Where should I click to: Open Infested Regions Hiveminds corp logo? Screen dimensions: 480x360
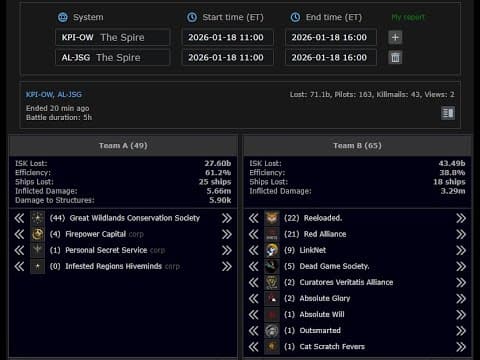pos(38,266)
